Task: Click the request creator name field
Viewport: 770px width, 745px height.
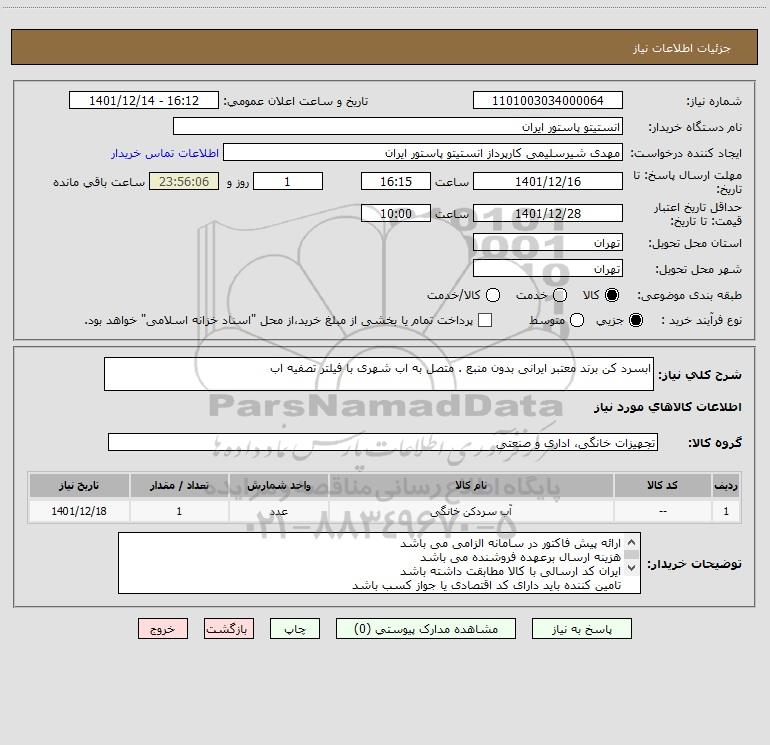Action: pyautogui.click(x=423, y=152)
